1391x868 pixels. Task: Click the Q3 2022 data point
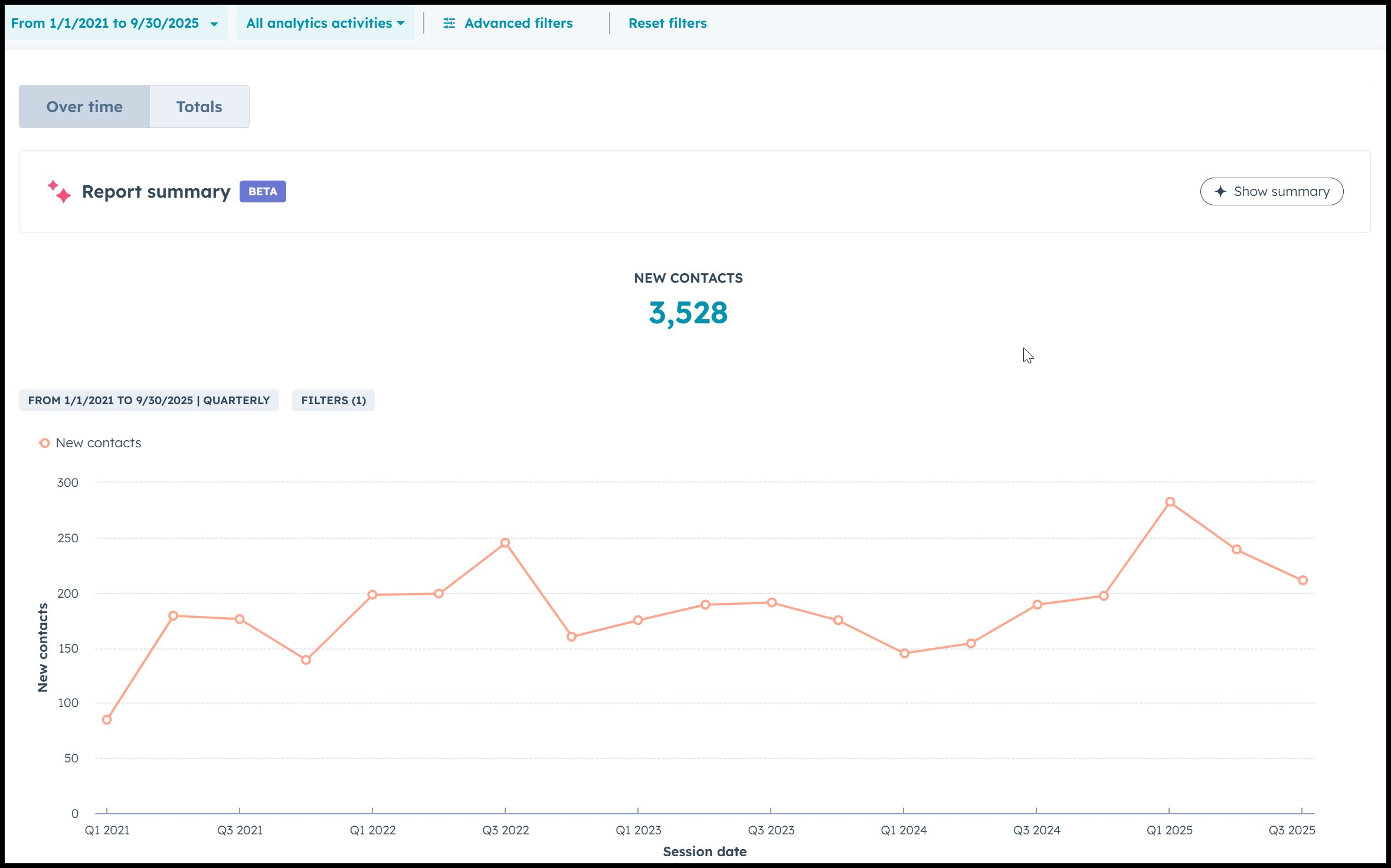tap(505, 543)
